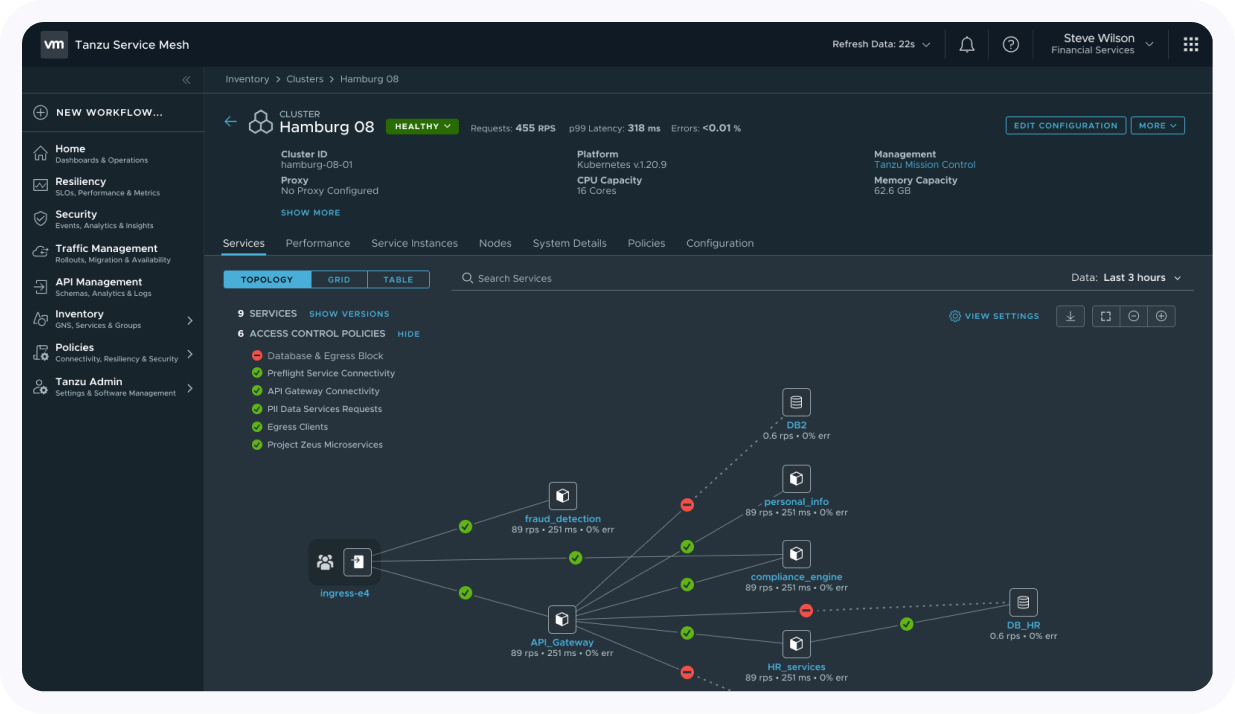This screenshot has width=1235, height=714.
Task: Follow the Tanzu Mission Control link
Action: point(925,165)
